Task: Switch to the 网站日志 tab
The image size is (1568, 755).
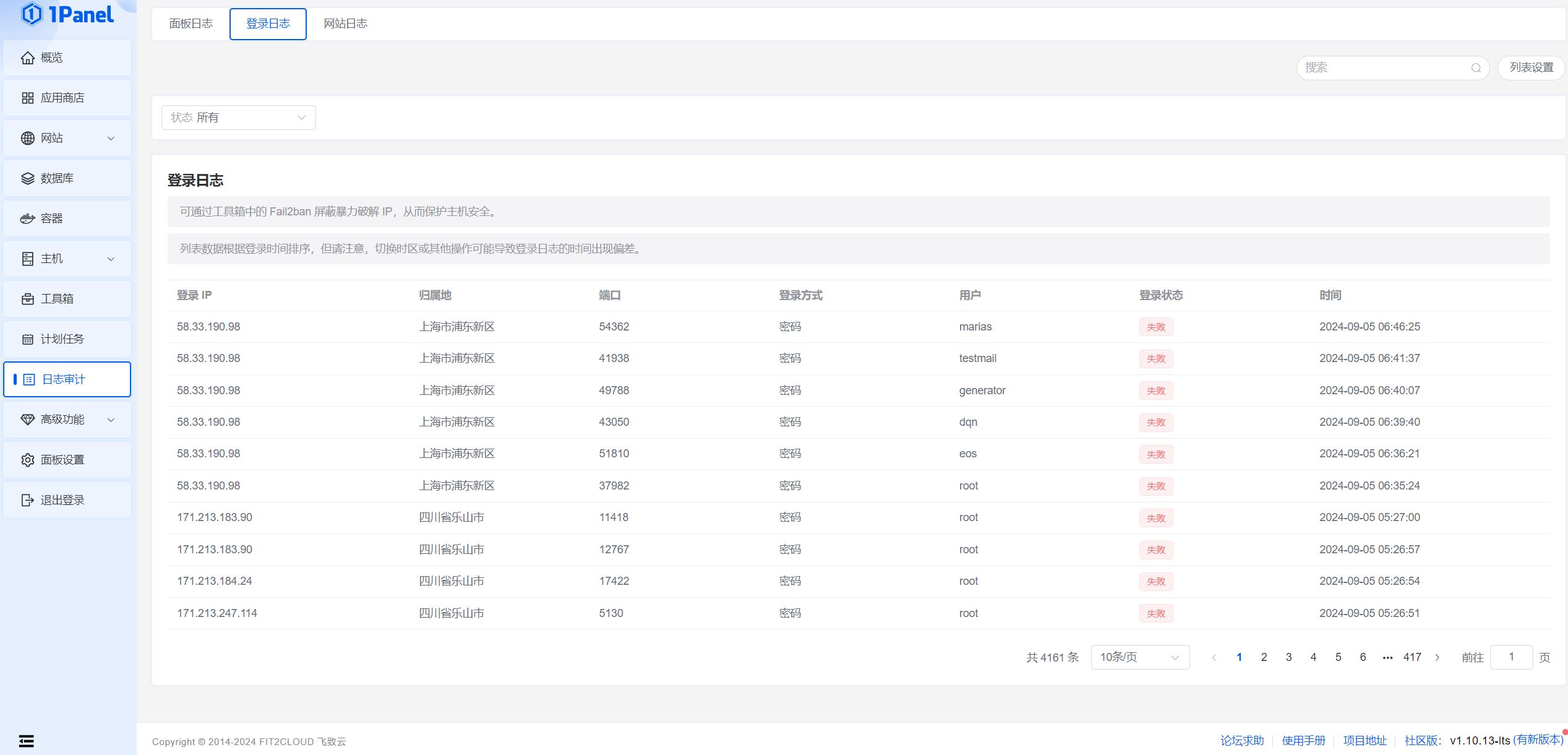Action: coord(345,24)
